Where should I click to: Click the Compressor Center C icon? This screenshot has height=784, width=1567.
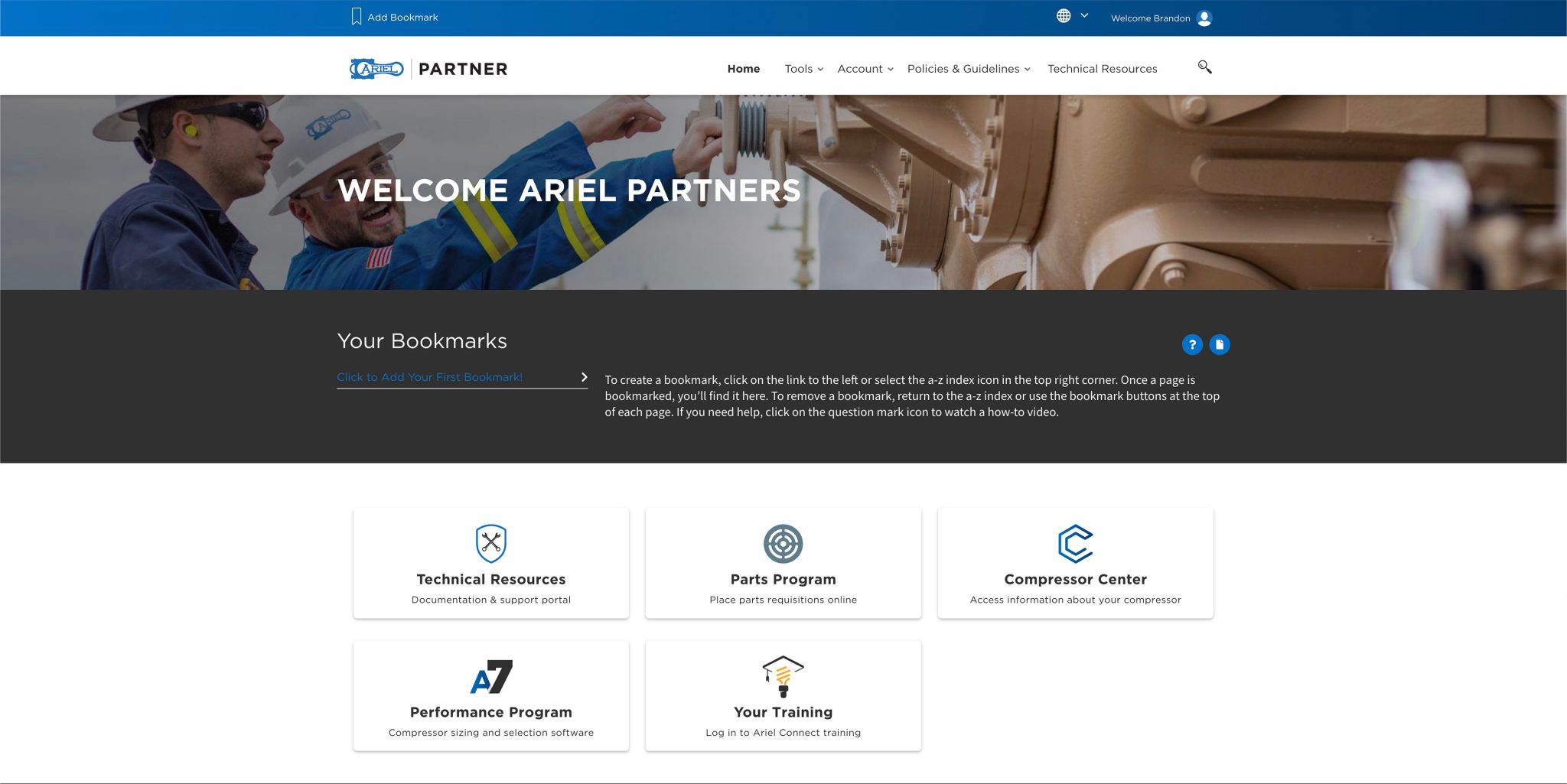click(x=1075, y=544)
